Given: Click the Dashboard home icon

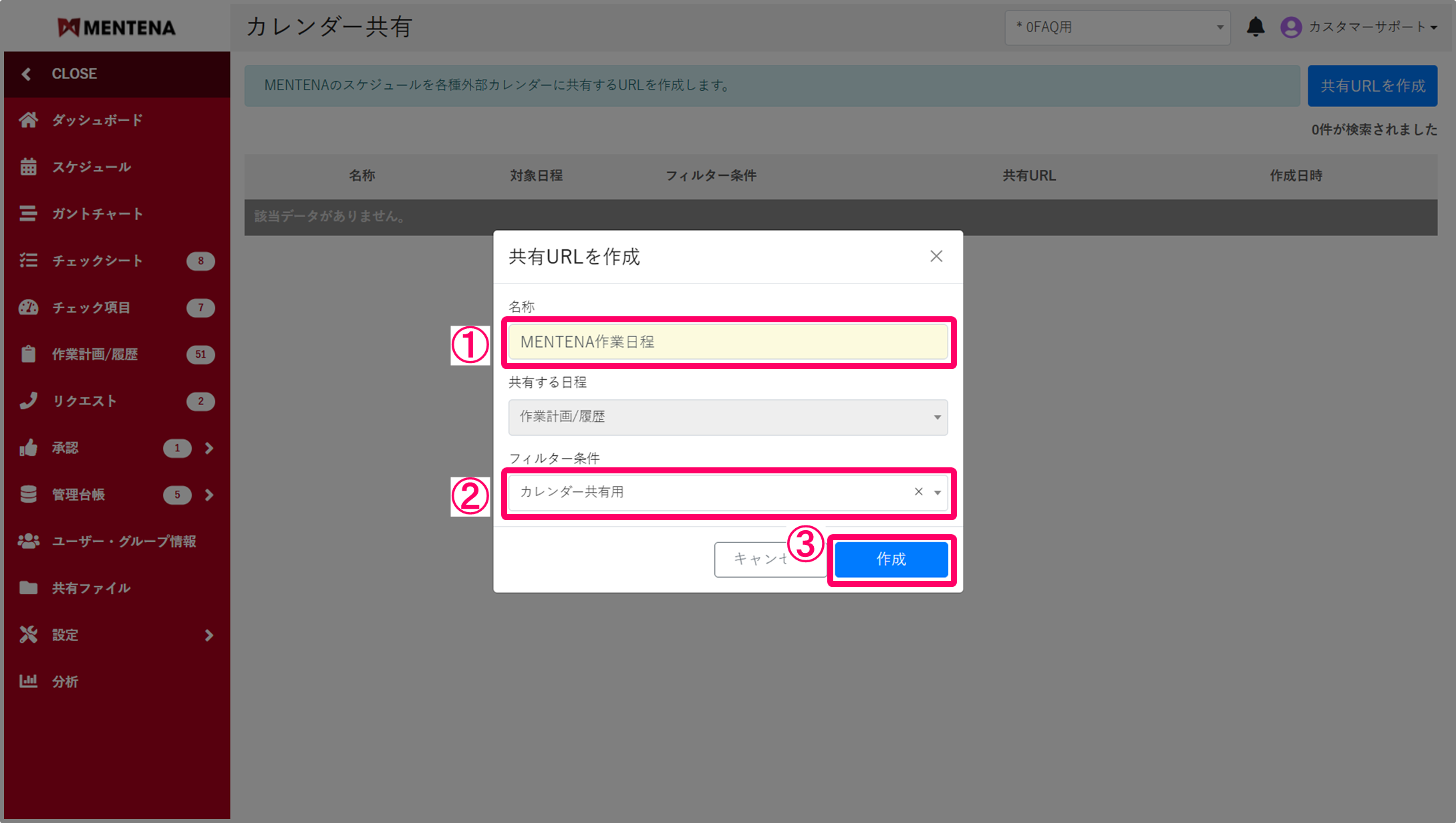Looking at the screenshot, I should [28, 120].
